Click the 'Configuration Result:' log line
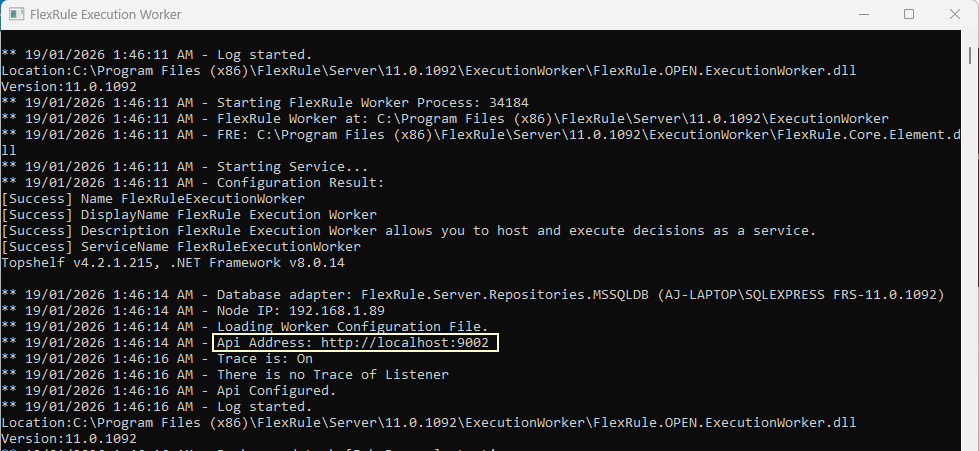979x451 pixels. tap(193, 182)
